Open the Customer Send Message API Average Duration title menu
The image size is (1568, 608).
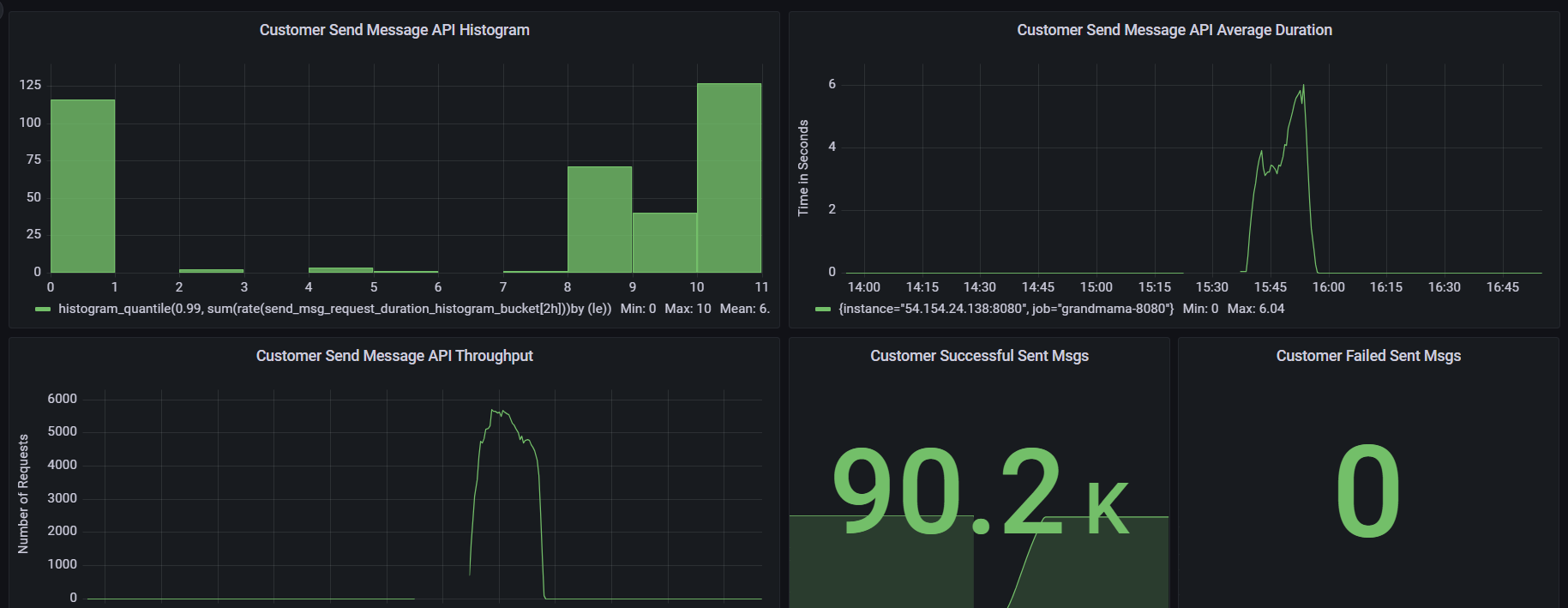click(x=1174, y=30)
